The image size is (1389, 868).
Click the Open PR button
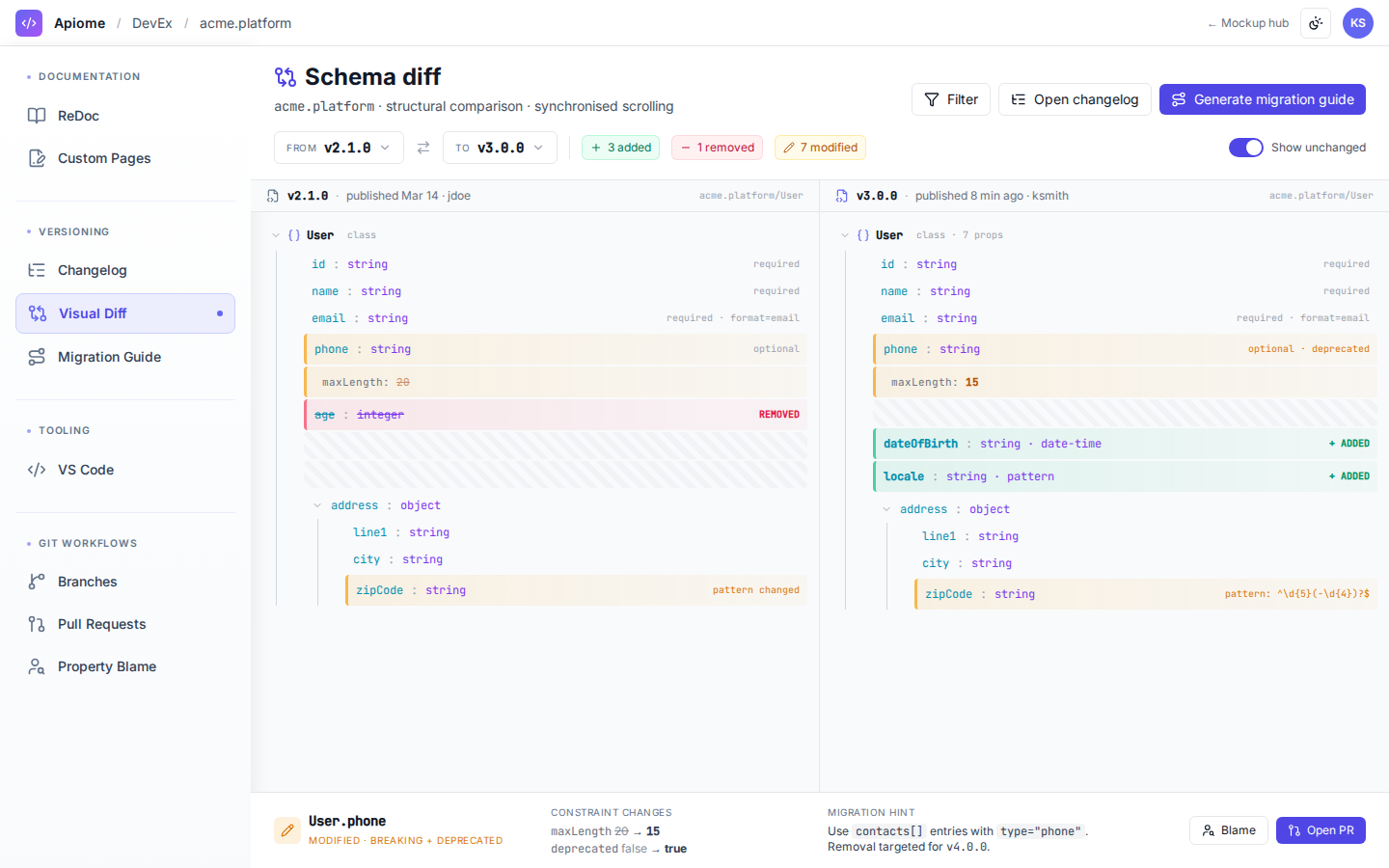tap(1321, 830)
